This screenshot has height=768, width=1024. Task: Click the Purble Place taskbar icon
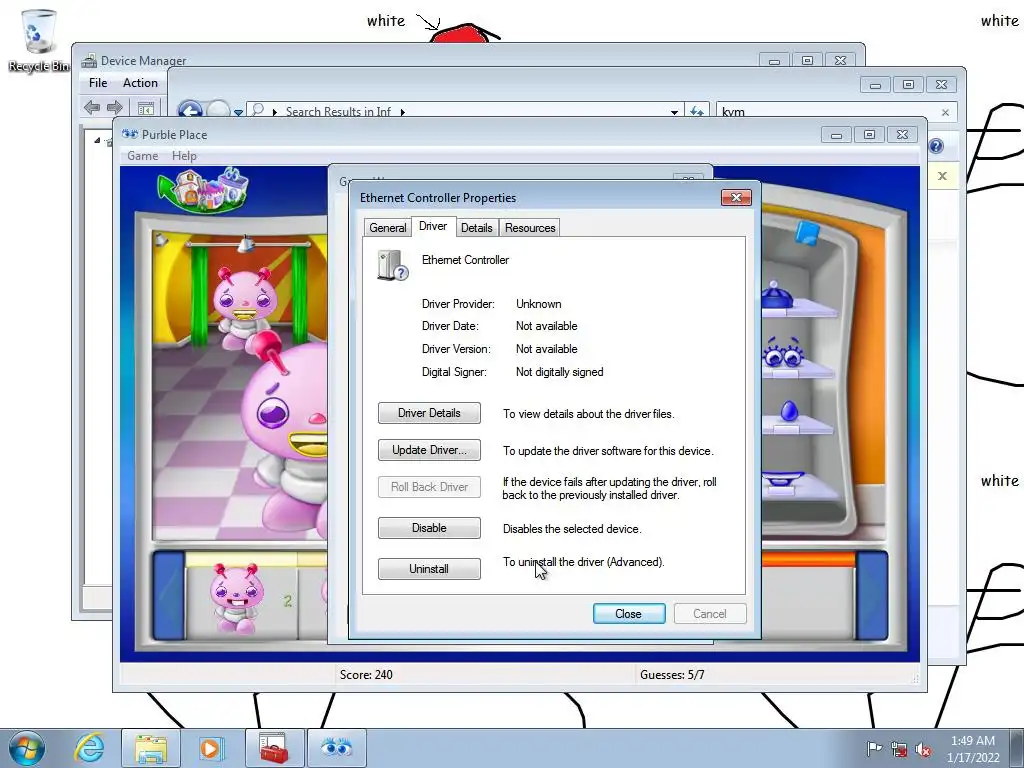pyautogui.click(x=336, y=748)
